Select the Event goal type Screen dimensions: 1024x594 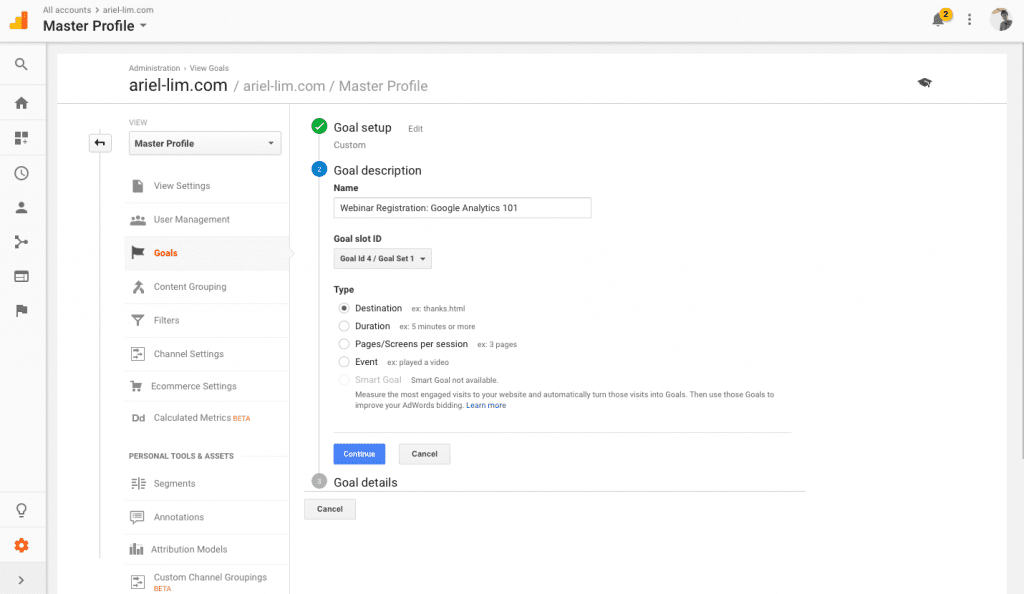click(x=344, y=362)
